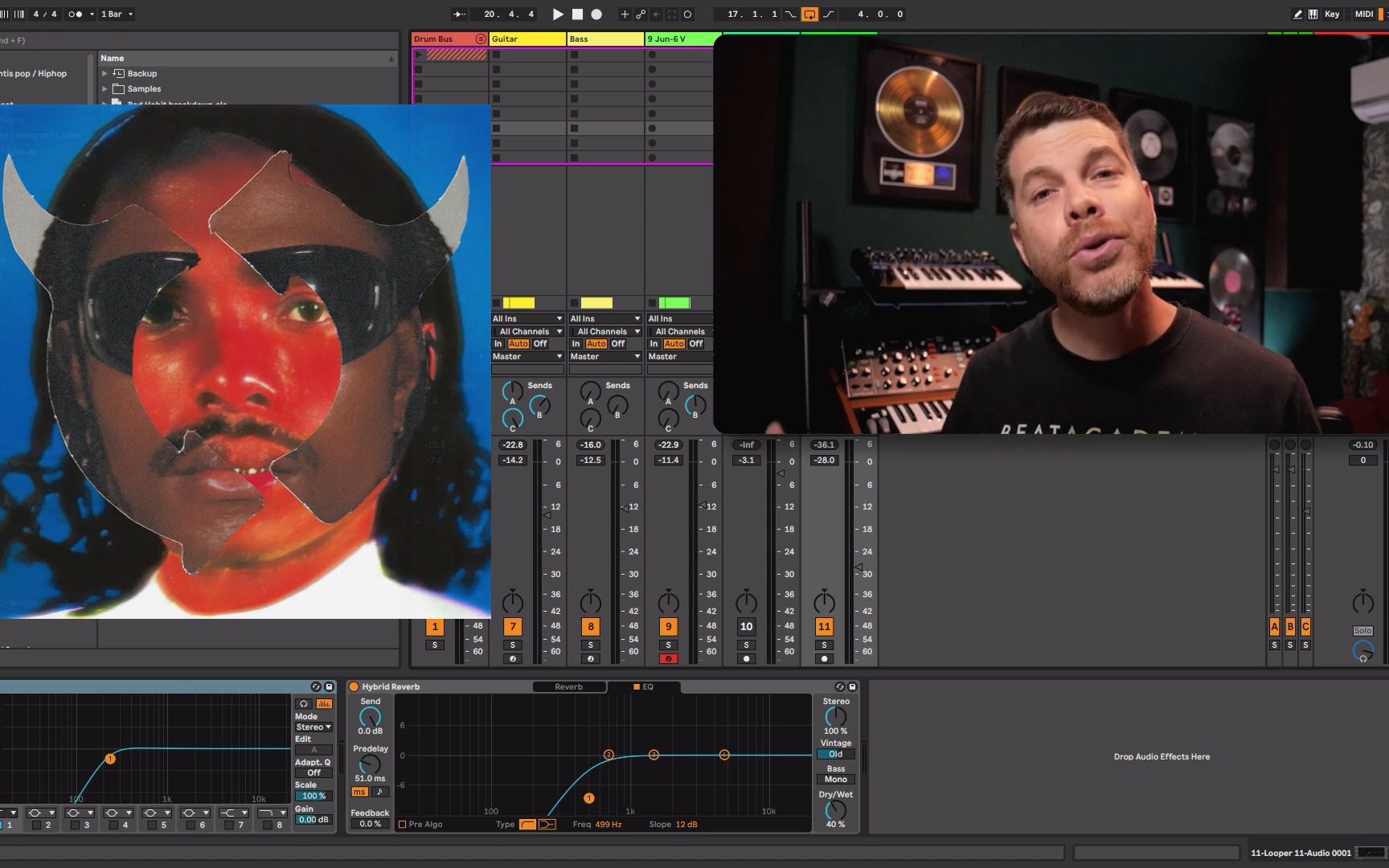Click the Punch-Out switch beside loop
Screen dimensions: 1389x868
tap(829, 14)
